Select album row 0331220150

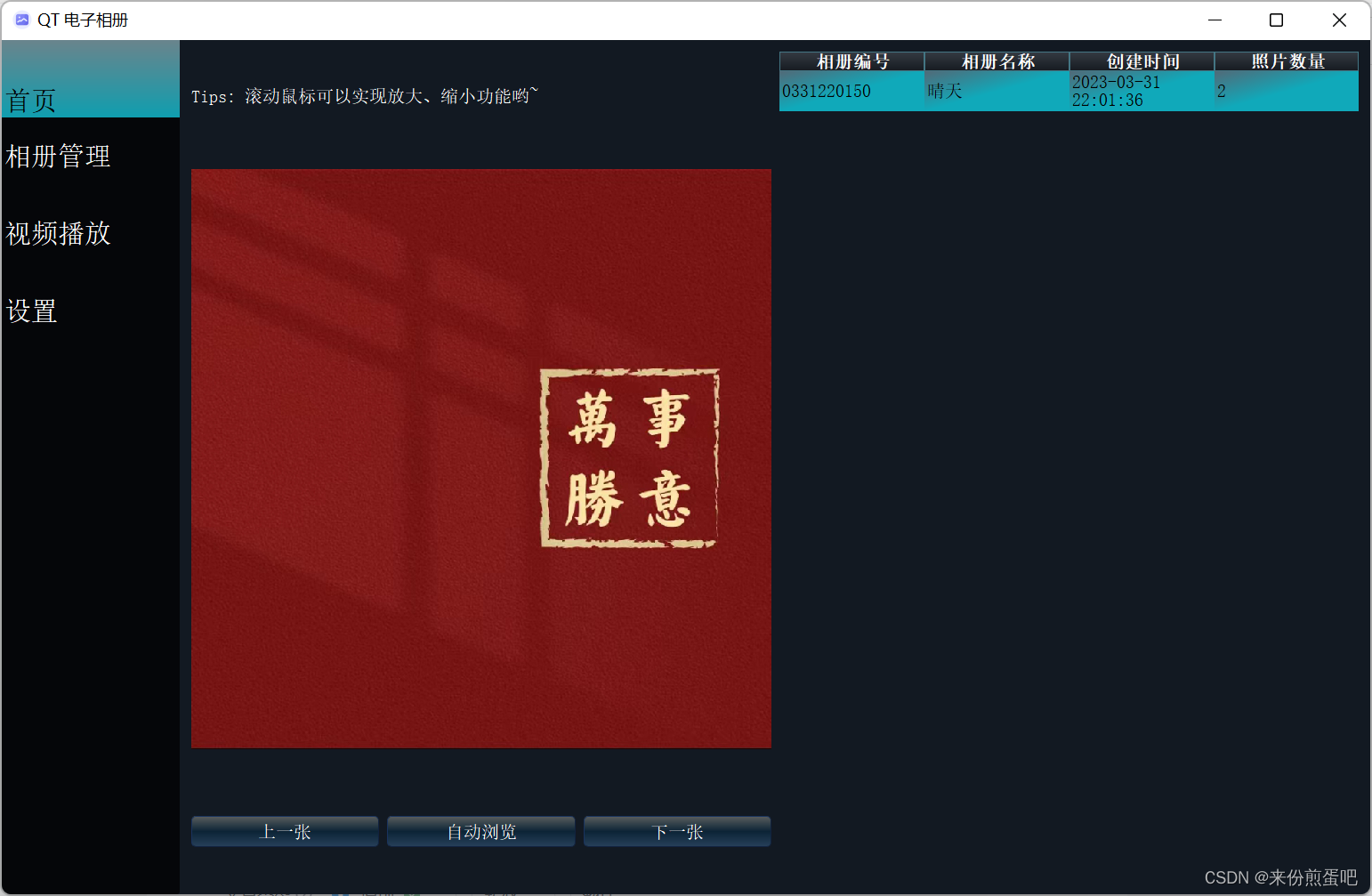[826, 90]
